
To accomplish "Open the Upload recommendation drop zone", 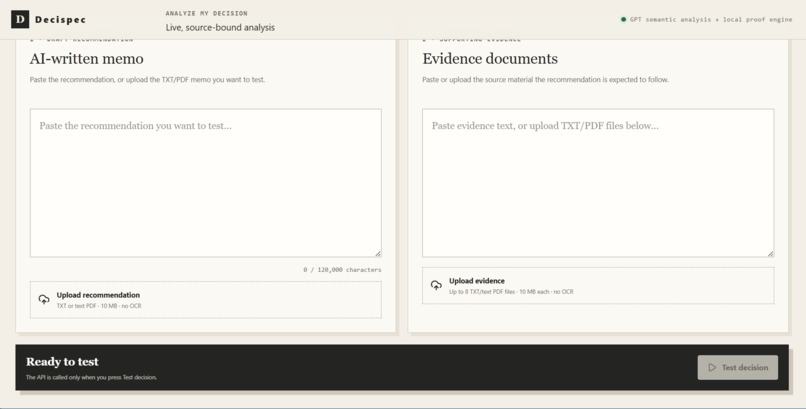I will coord(206,300).
